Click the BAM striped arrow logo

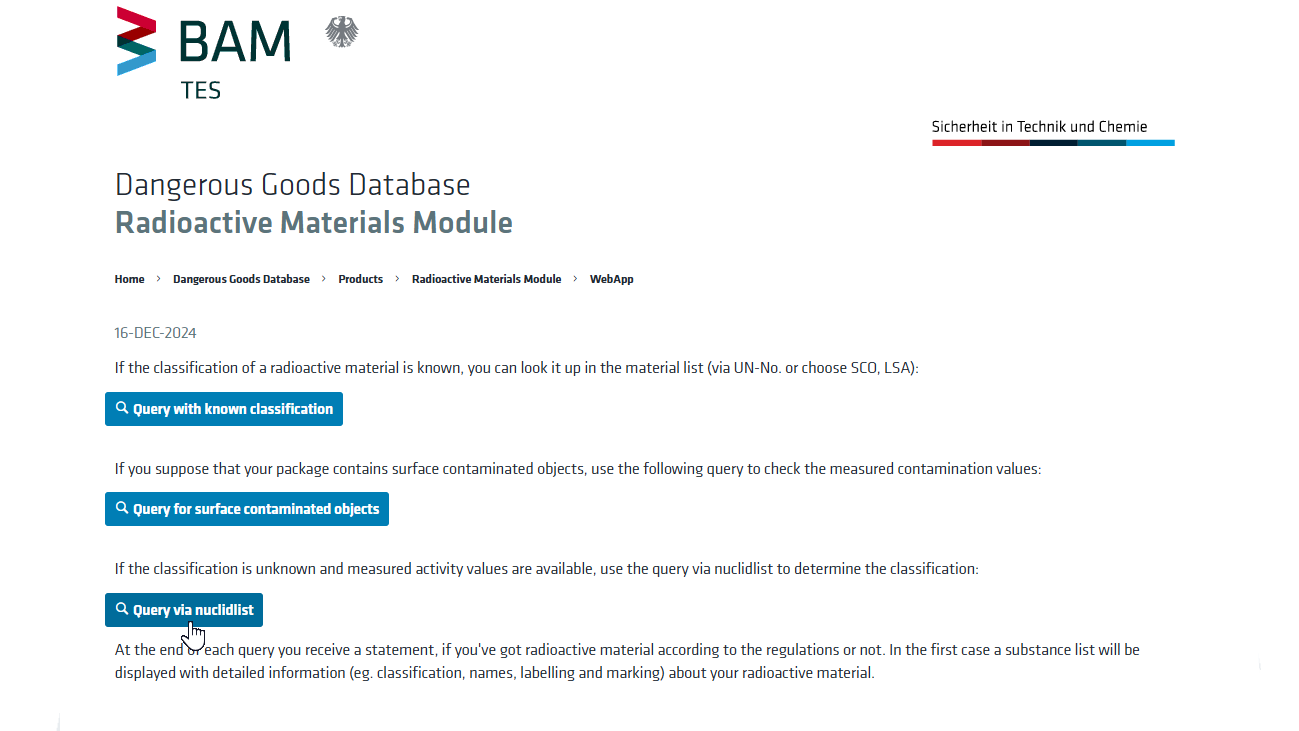[136, 41]
